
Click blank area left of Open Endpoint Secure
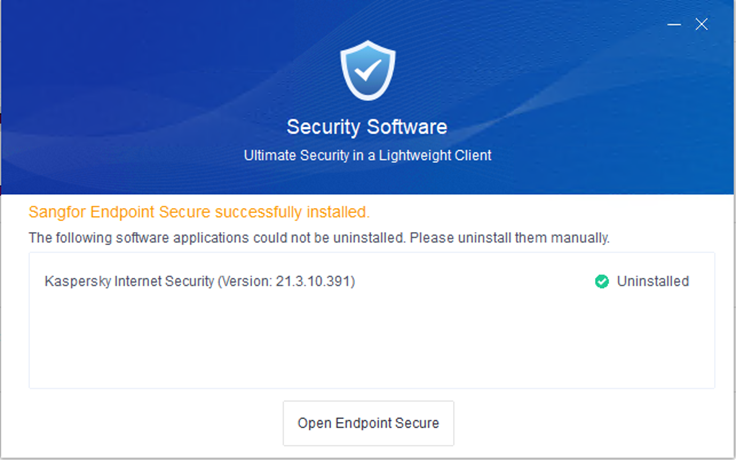(150, 423)
